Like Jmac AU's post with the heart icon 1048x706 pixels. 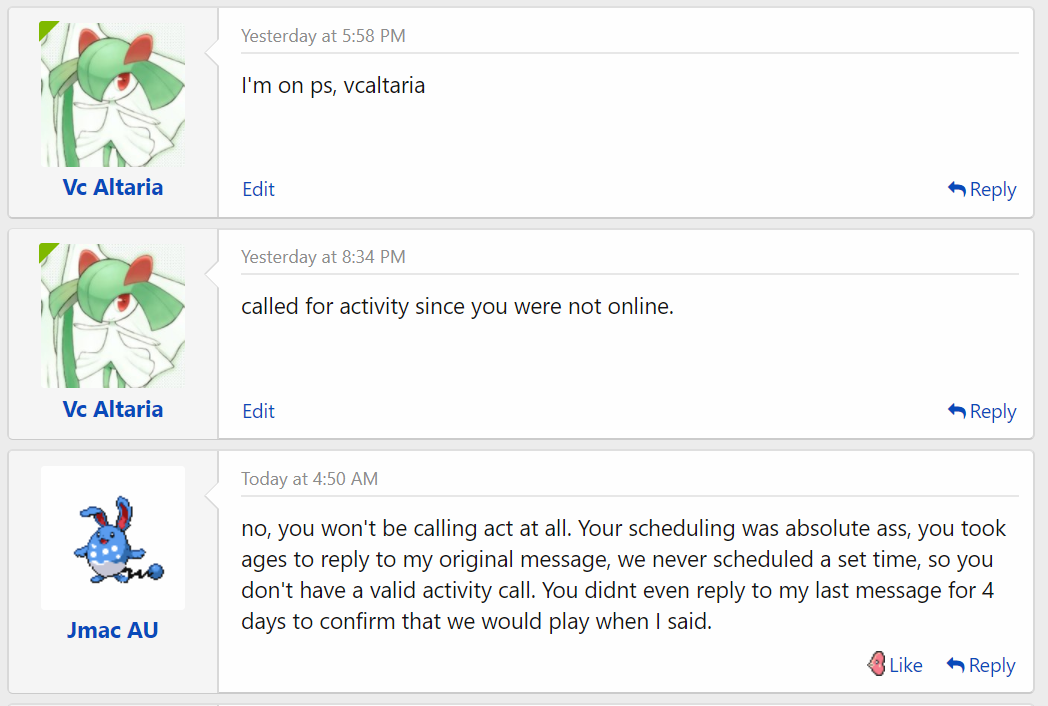(877, 664)
